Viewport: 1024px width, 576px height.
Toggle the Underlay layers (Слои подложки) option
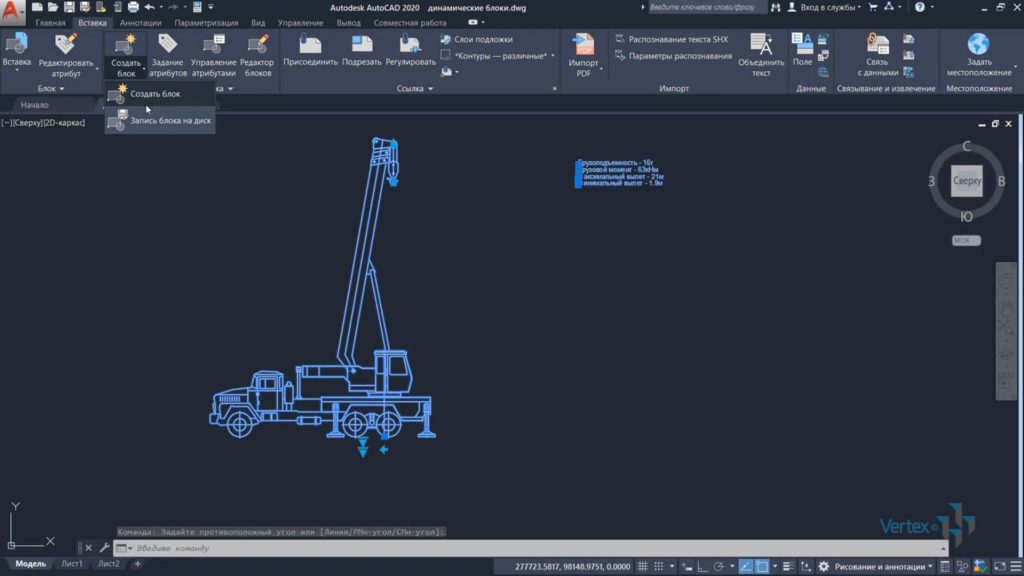(477, 39)
